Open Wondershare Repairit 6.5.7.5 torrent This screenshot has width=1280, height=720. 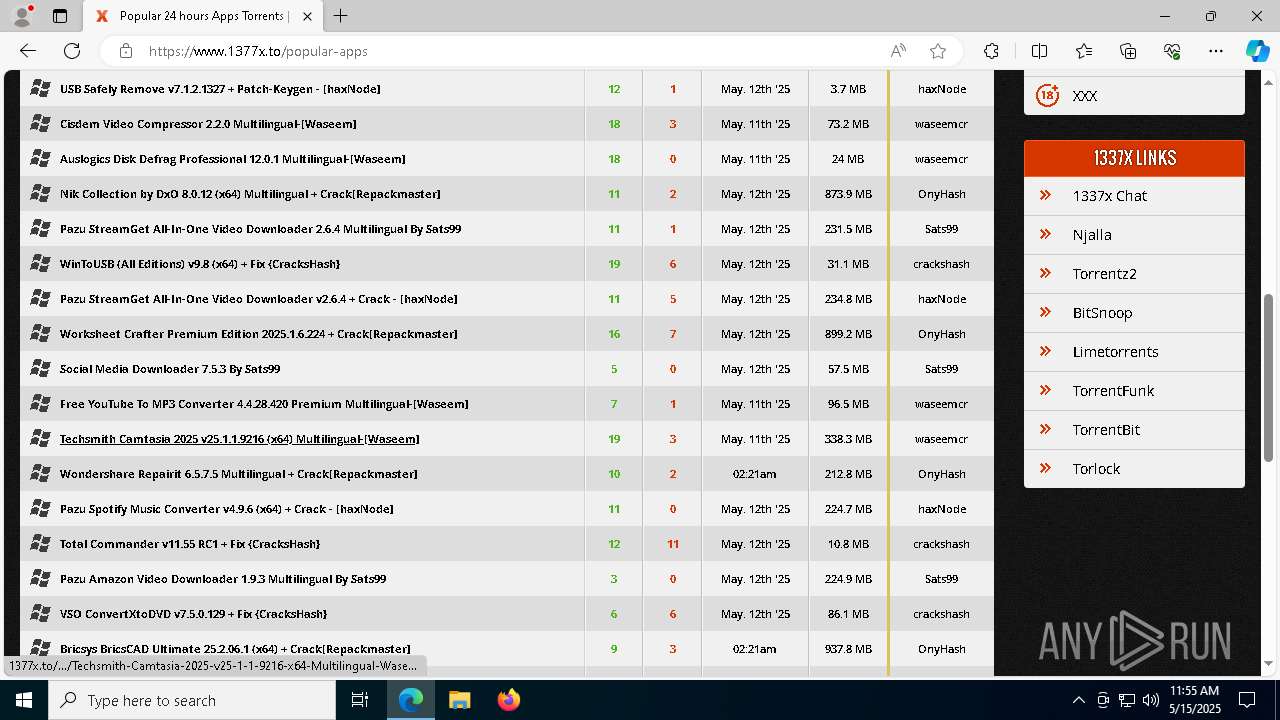tap(239, 474)
